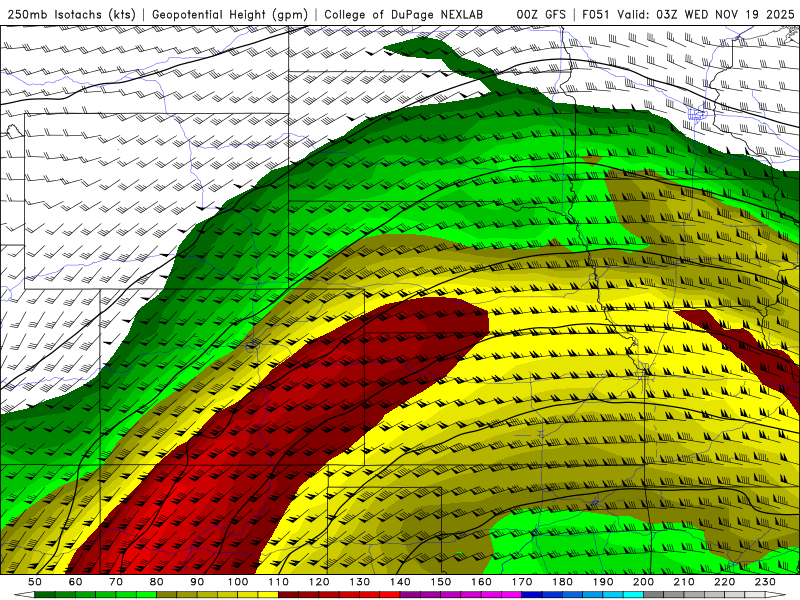This screenshot has height=600, width=800.
Task: Select the darkest green swatch under 50
Action: 45,595
